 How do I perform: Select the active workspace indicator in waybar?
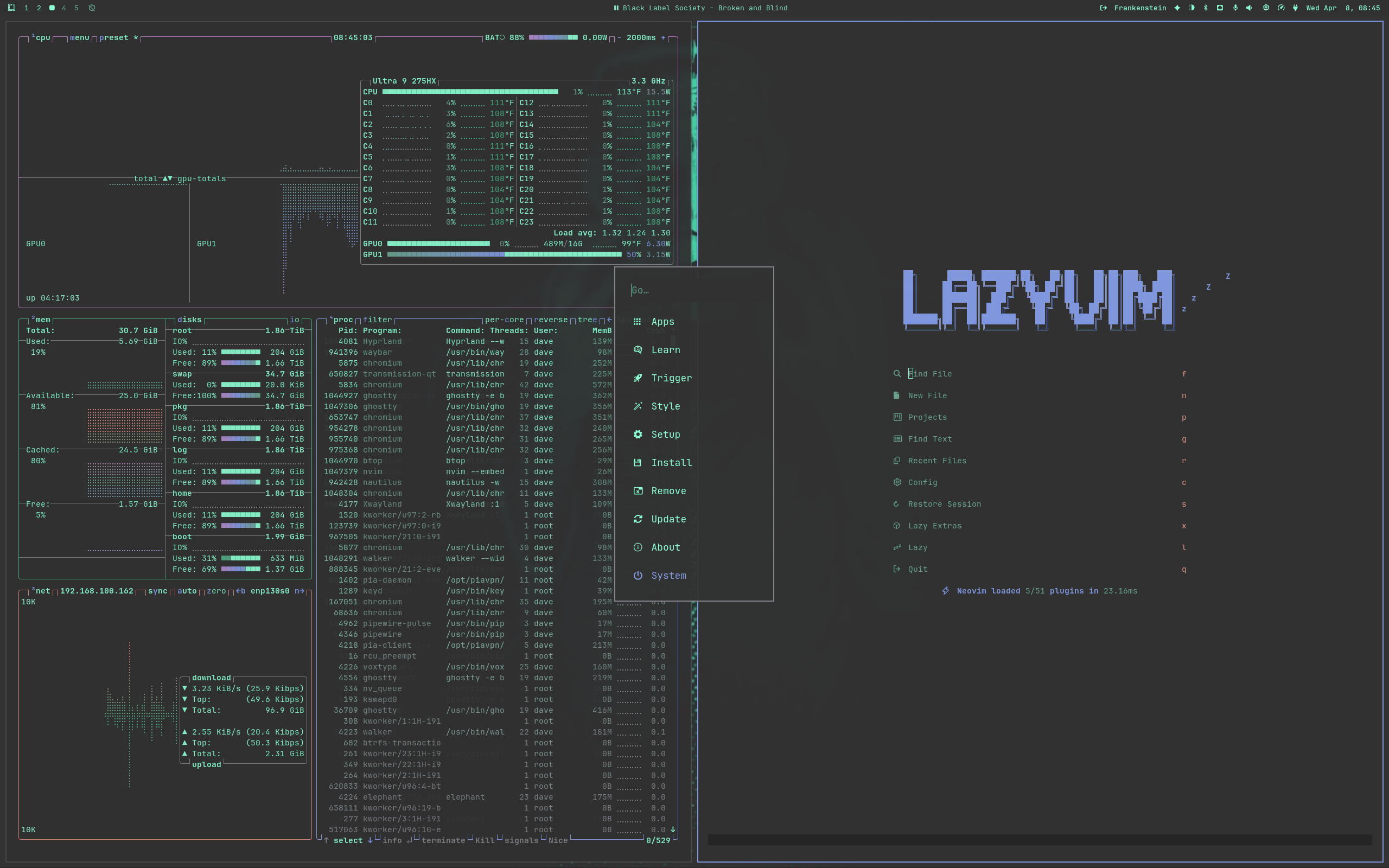[x=52, y=8]
